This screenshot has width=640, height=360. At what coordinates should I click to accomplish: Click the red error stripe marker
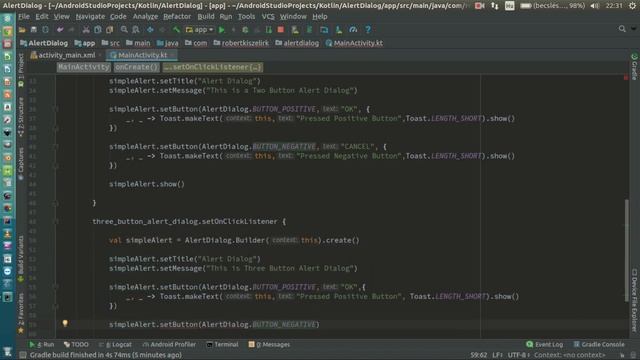(626, 78)
